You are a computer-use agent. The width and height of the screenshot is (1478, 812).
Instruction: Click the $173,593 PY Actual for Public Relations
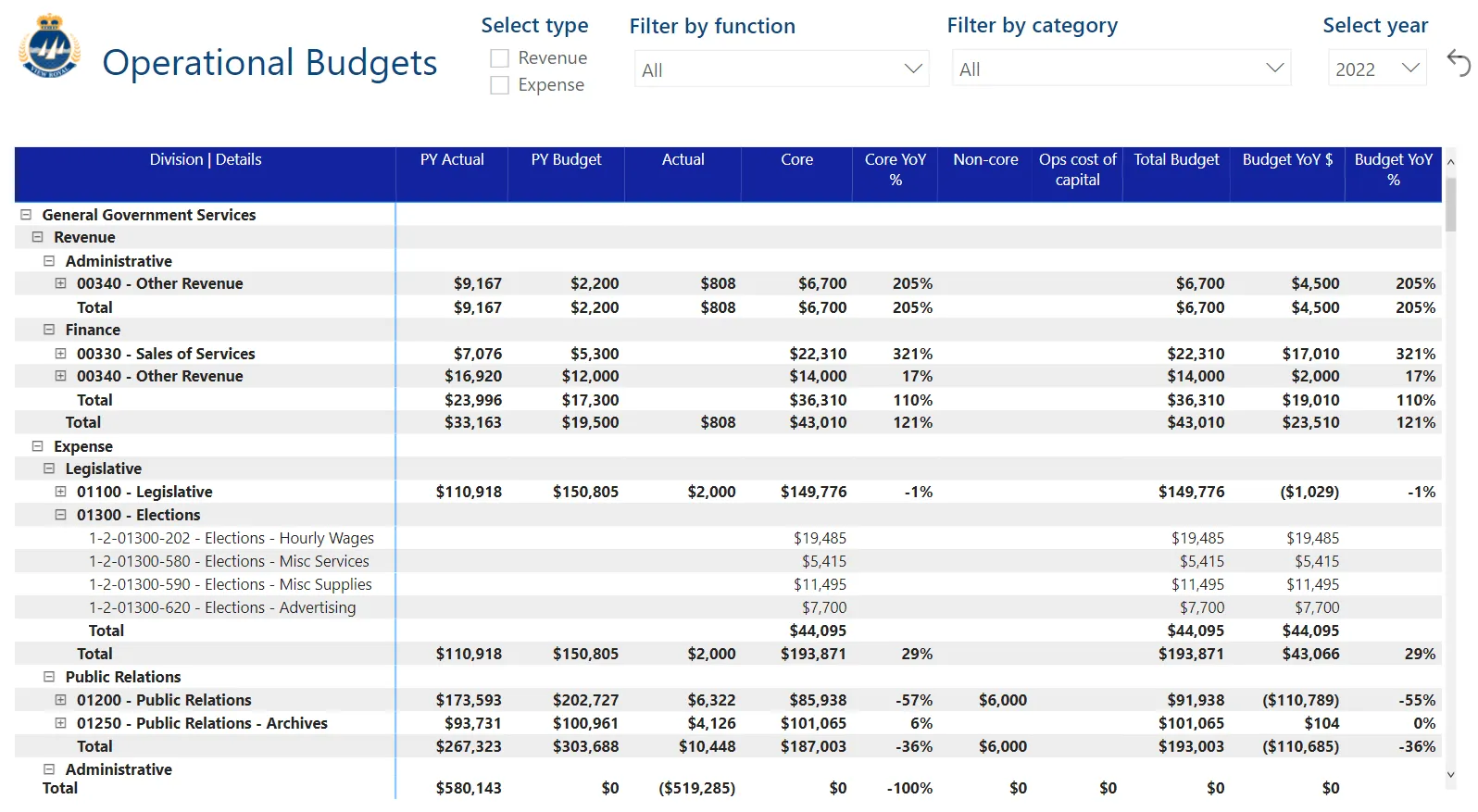pos(469,700)
